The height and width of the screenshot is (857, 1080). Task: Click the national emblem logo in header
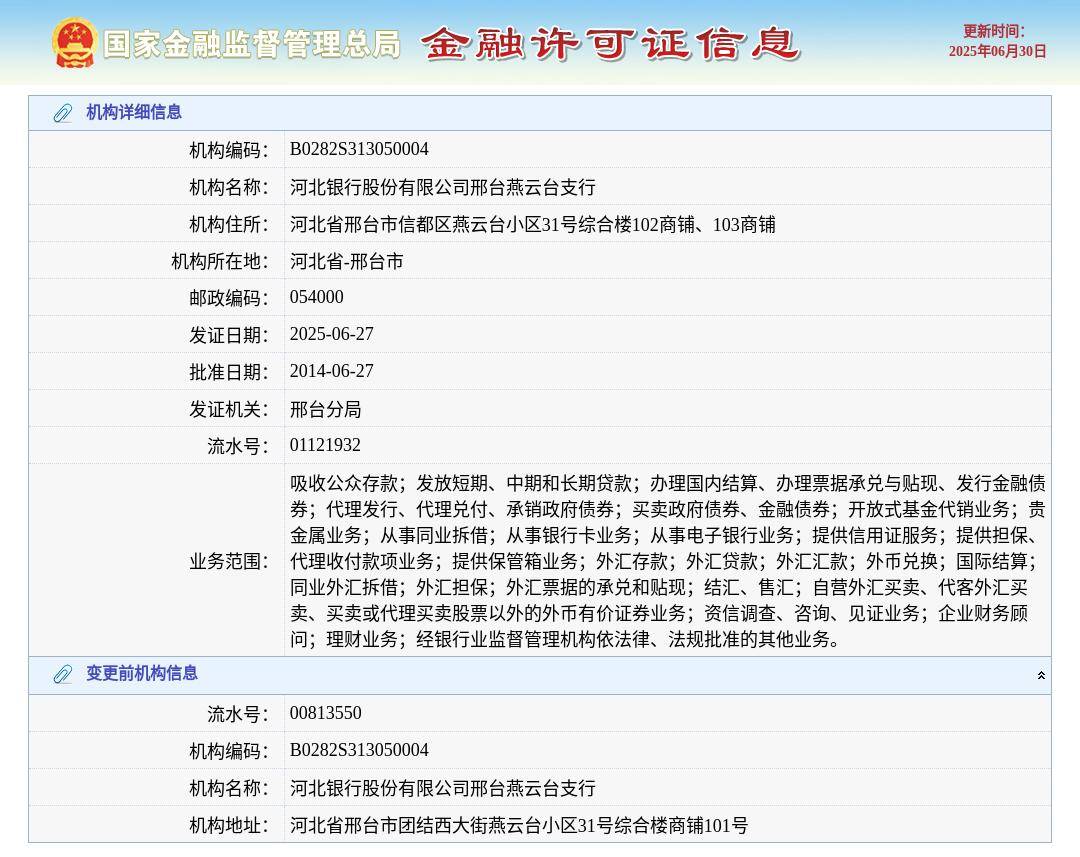[74, 43]
